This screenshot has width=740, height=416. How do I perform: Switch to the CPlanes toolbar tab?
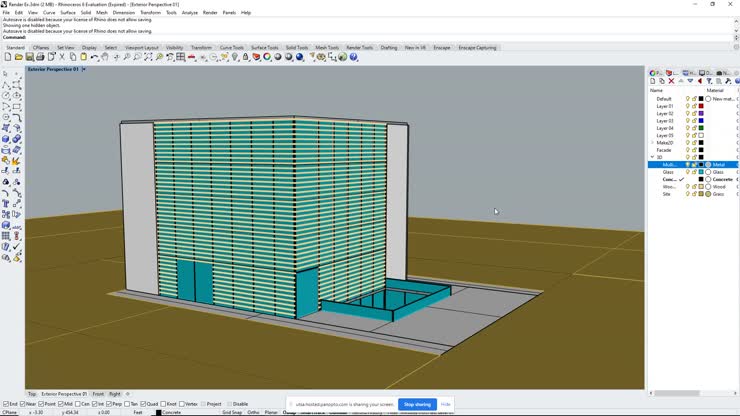pyautogui.click(x=41, y=48)
